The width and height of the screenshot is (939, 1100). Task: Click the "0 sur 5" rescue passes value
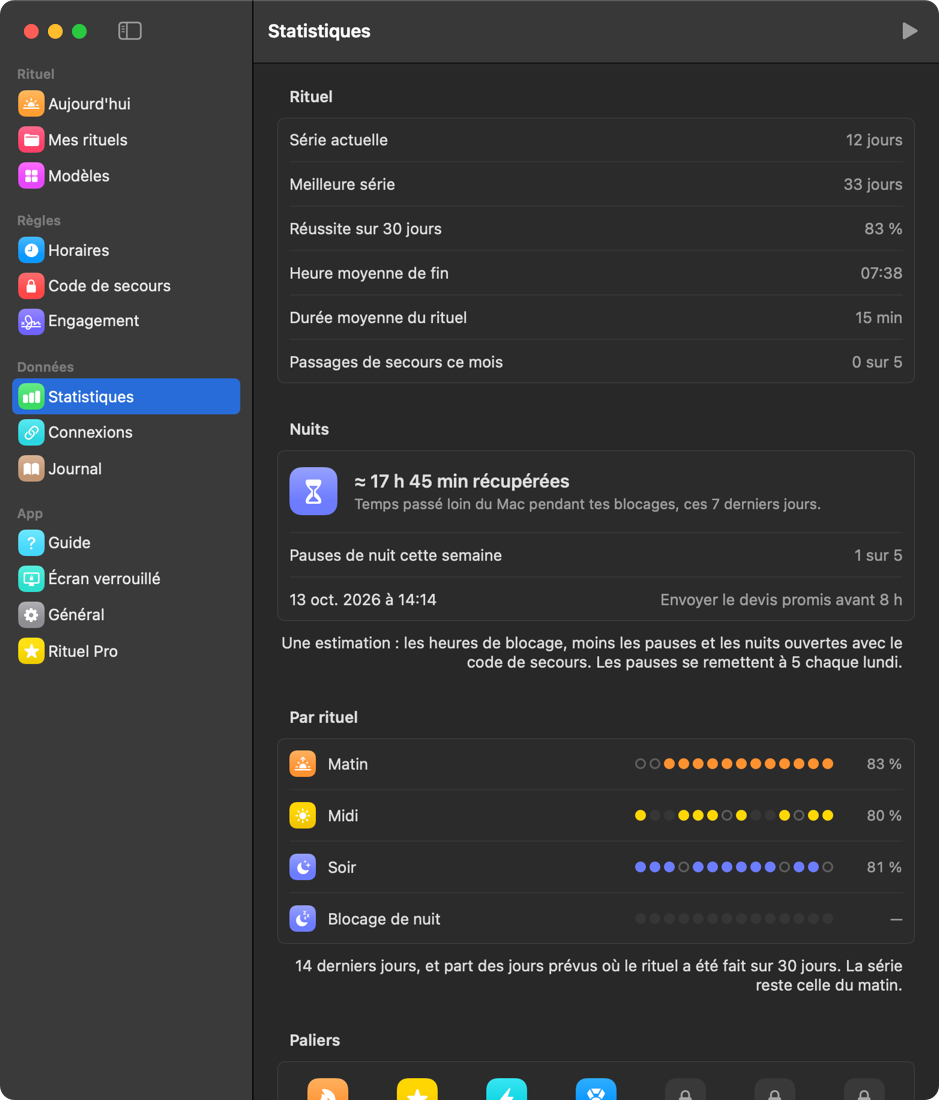tap(877, 362)
